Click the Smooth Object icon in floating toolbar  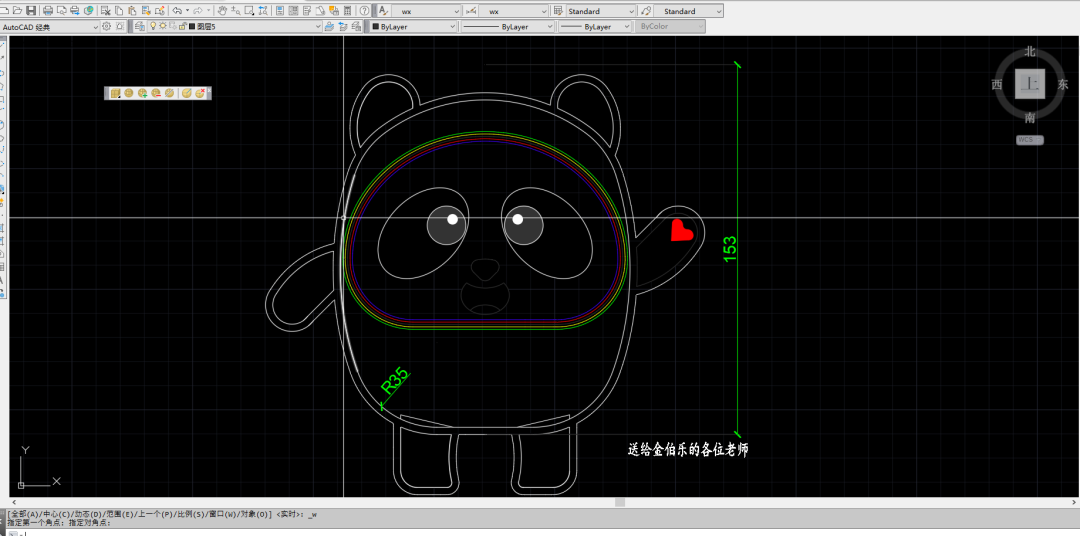click(128, 93)
